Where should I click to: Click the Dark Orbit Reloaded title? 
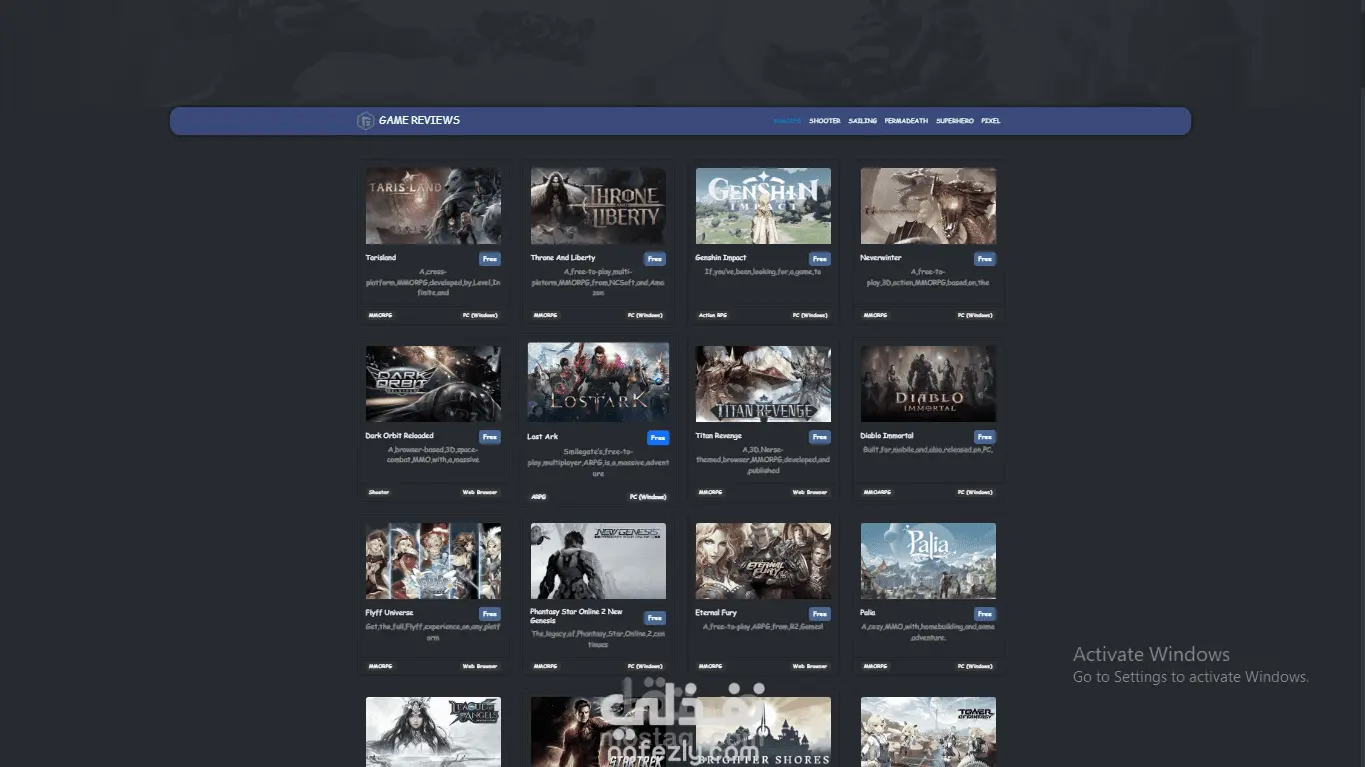click(400, 436)
